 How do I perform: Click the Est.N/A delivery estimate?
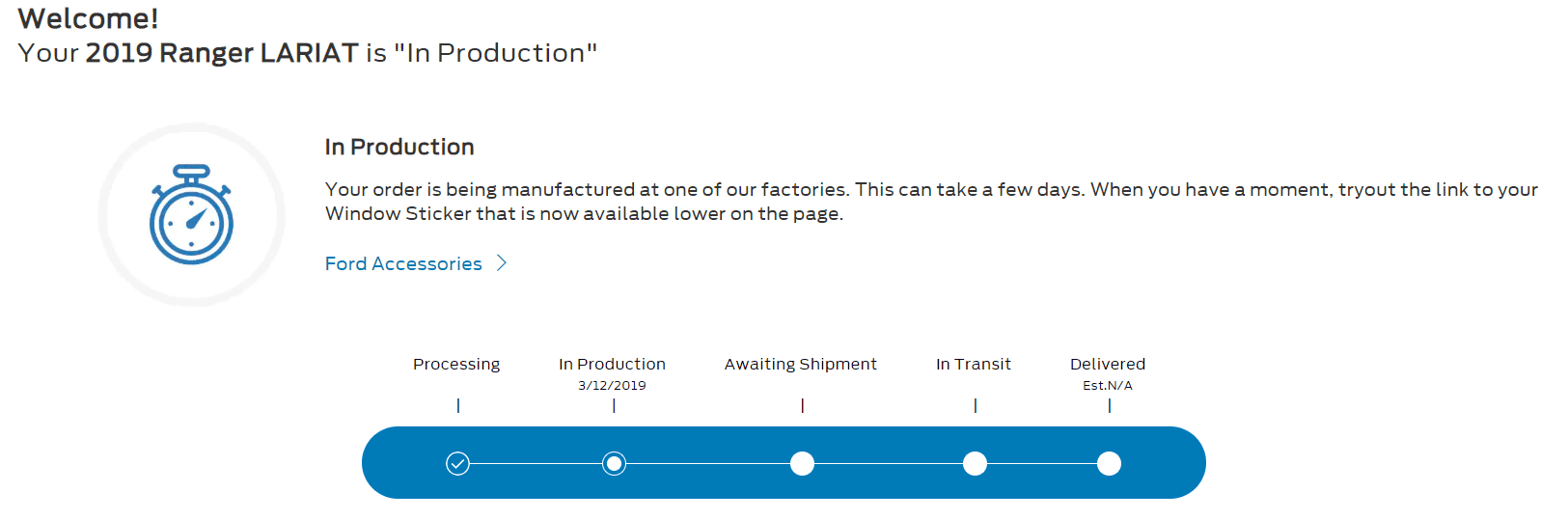(1108, 385)
